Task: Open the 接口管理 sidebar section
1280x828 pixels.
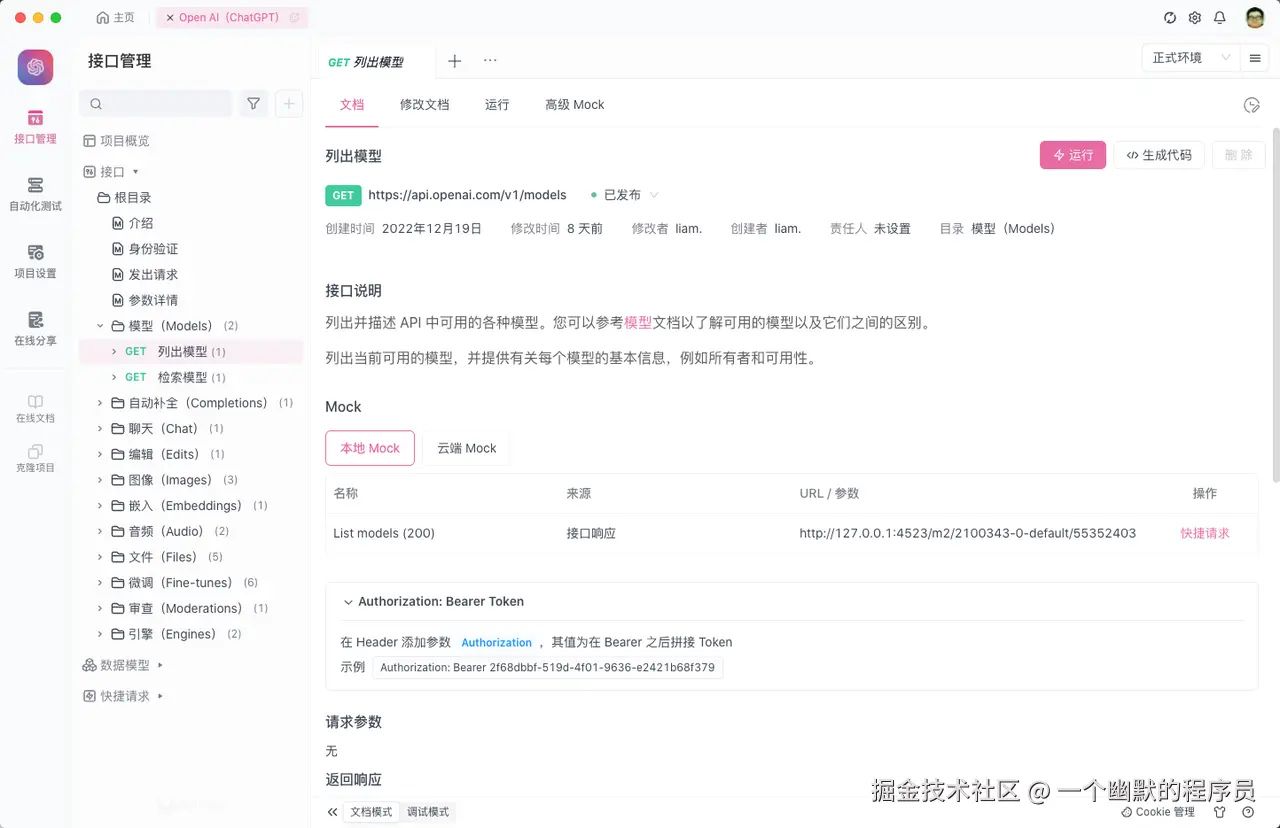Action: point(35,127)
